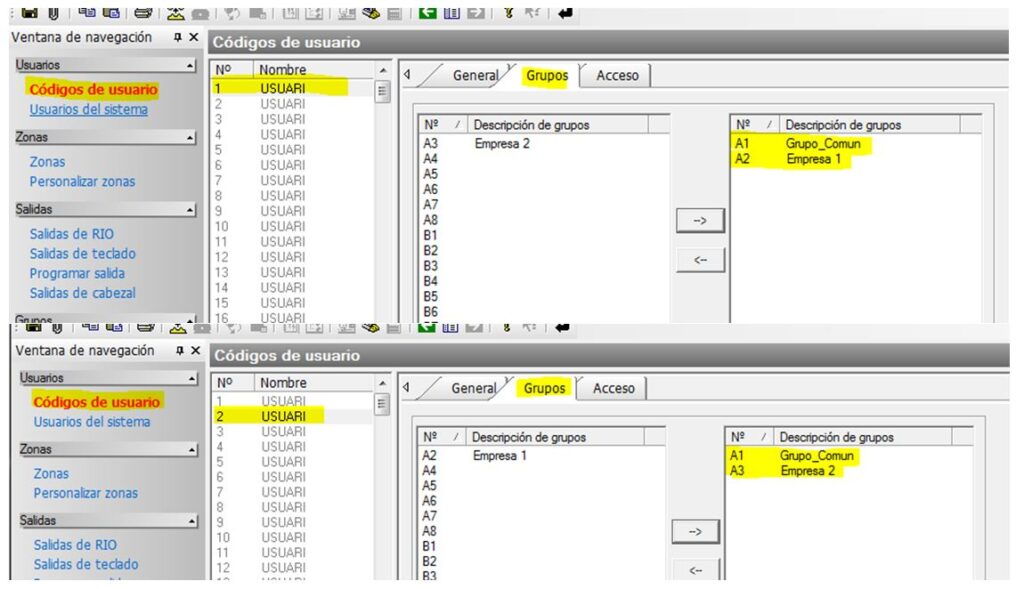This screenshot has width=1024, height=589.
Task: Collapse the Zonas section in lower window
Action: pos(192,450)
